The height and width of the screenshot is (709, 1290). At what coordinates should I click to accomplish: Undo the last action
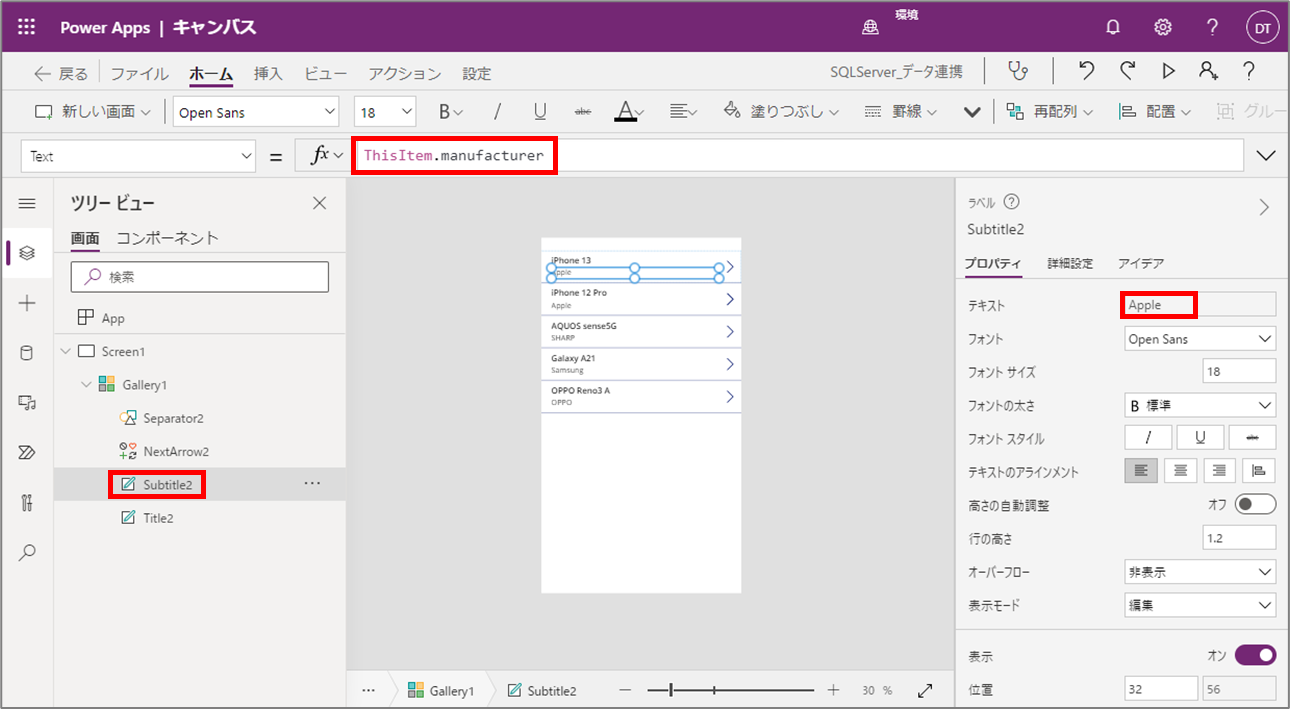pos(1087,71)
